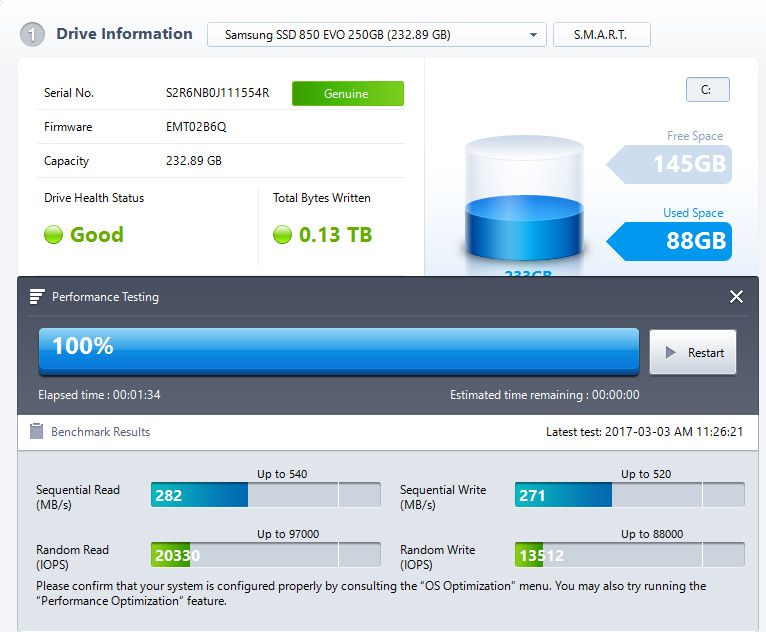Click Estimated time remaining 00:00:00
This screenshot has width=766, height=632.
click(545, 395)
